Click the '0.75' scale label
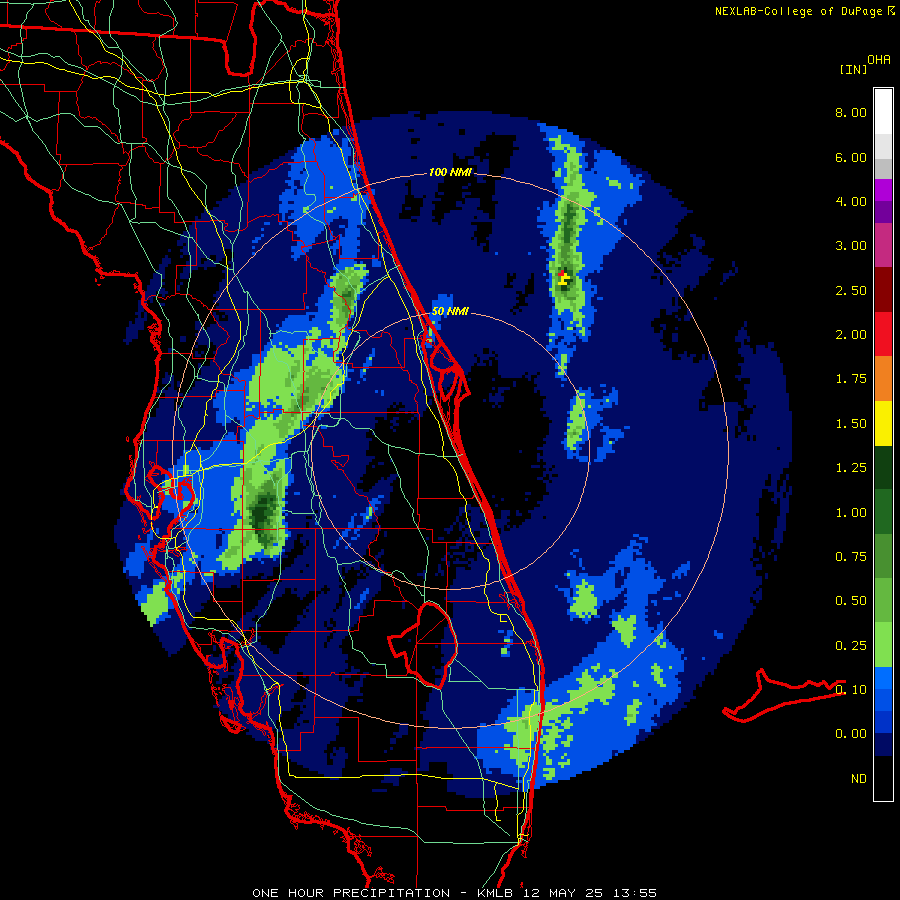The image size is (900, 900). [x=851, y=557]
